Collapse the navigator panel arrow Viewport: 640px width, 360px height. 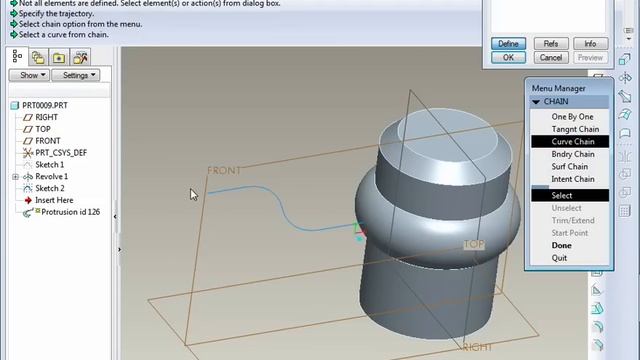click(x=115, y=216)
